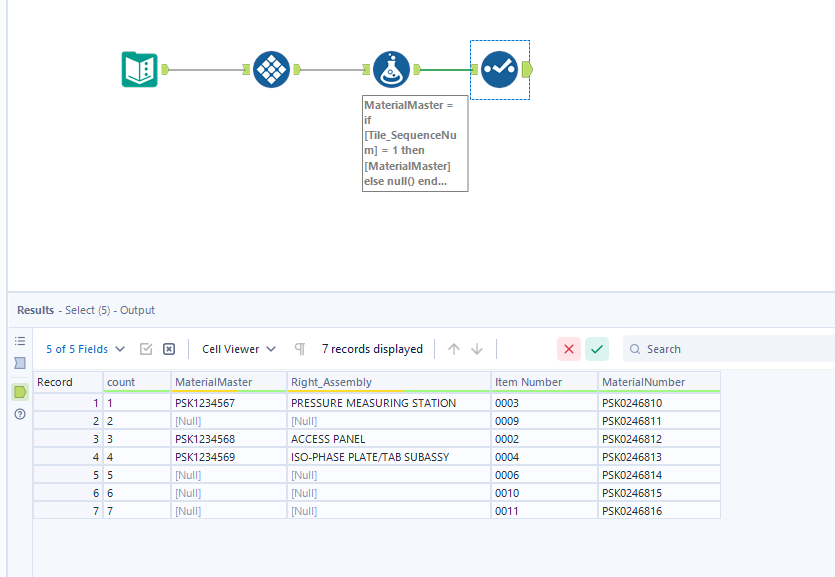Click the Right_Assembly column header
Screen dimensions: 835x577
point(389,382)
